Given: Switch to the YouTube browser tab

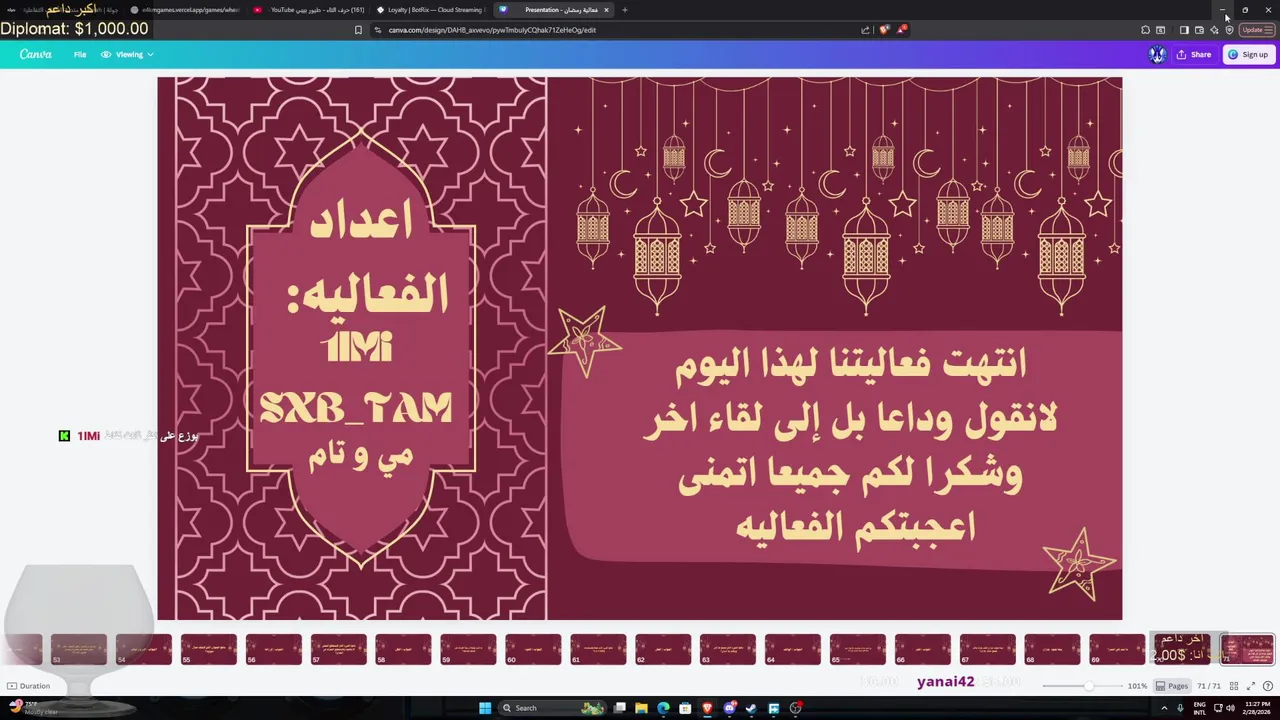Looking at the screenshot, I should tap(310, 10).
